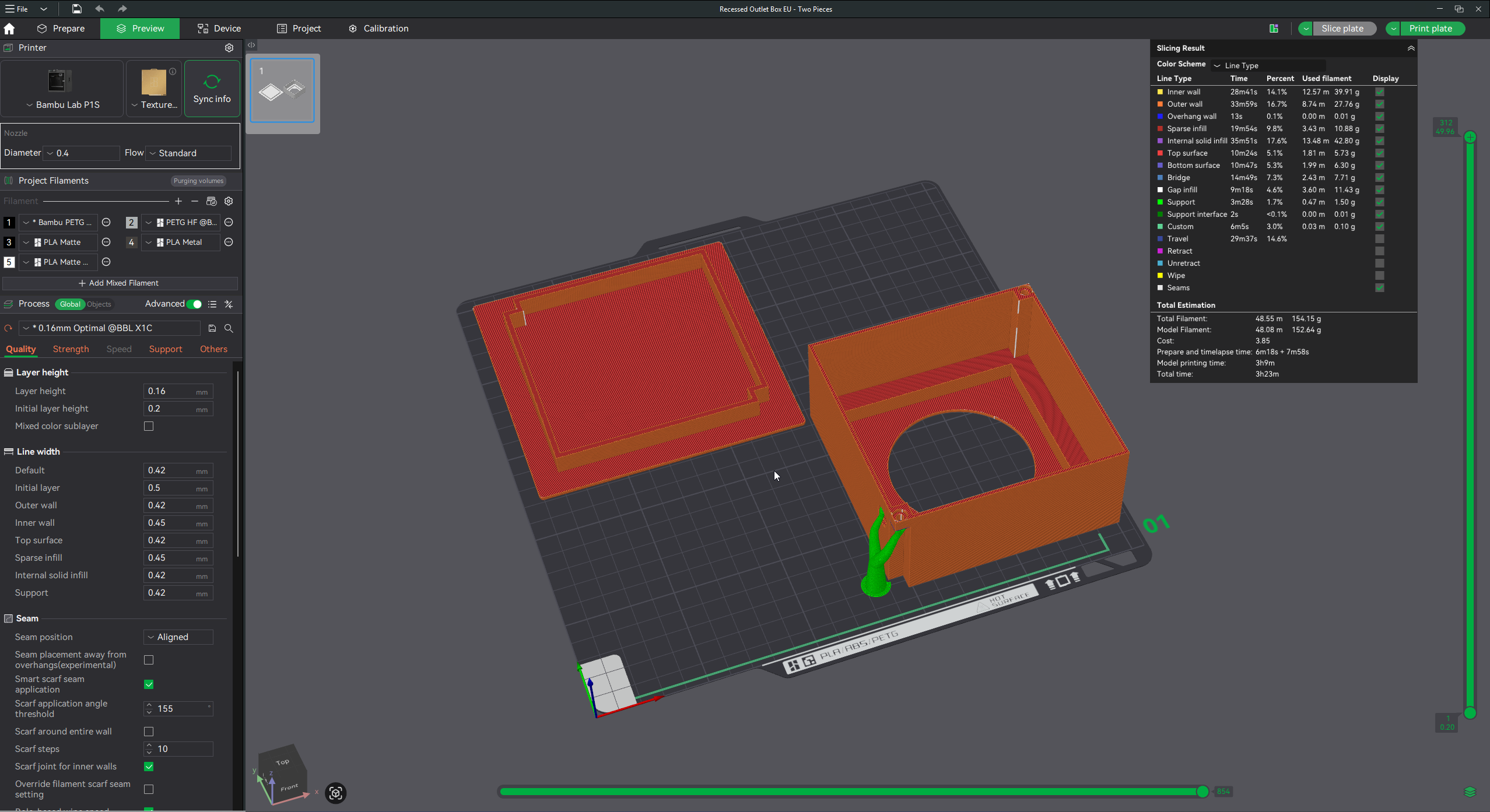
Task: Collapse the Slicing Result panel
Action: pos(1411,48)
